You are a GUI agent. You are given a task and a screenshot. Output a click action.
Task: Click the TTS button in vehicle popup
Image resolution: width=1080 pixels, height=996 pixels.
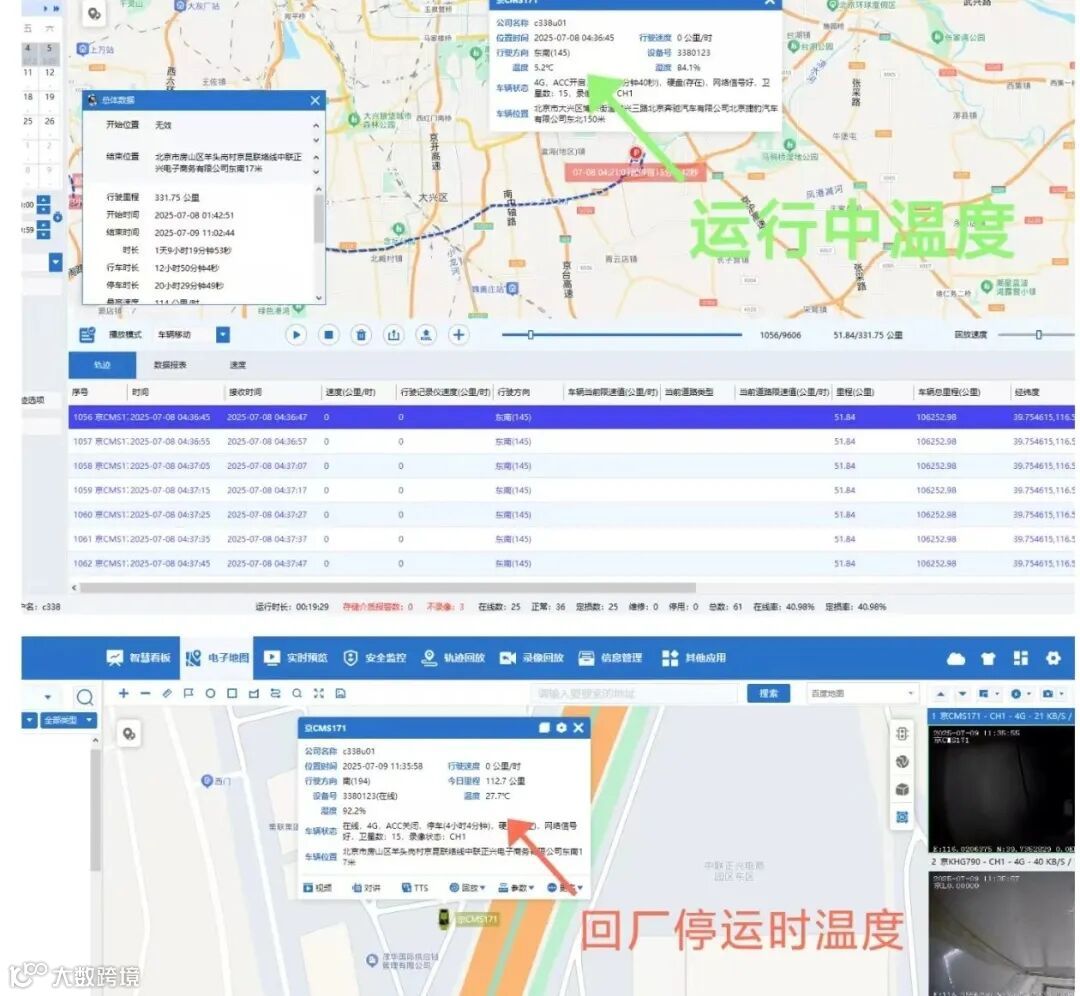(415, 888)
